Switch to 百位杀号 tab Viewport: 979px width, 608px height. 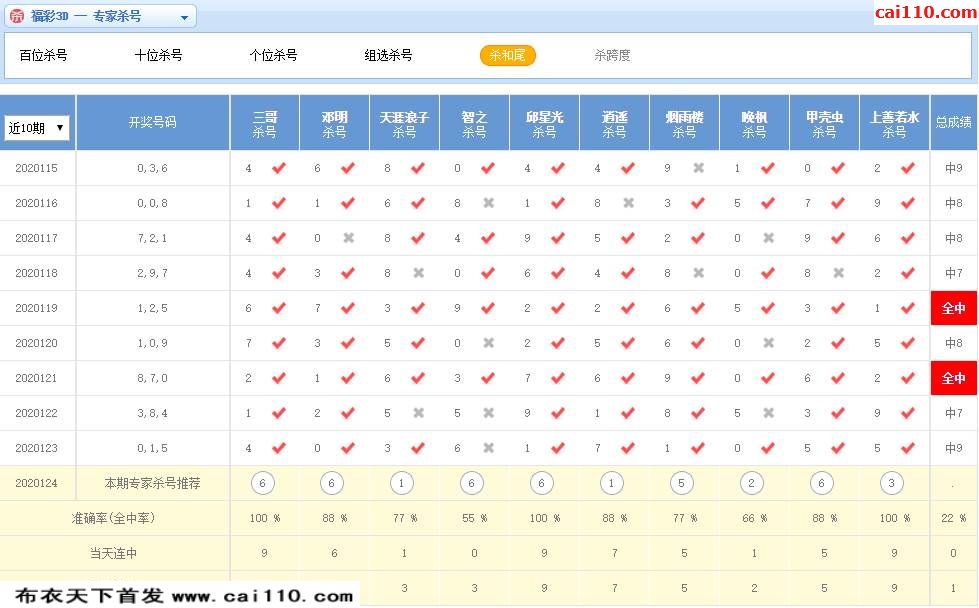coord(43,56)
